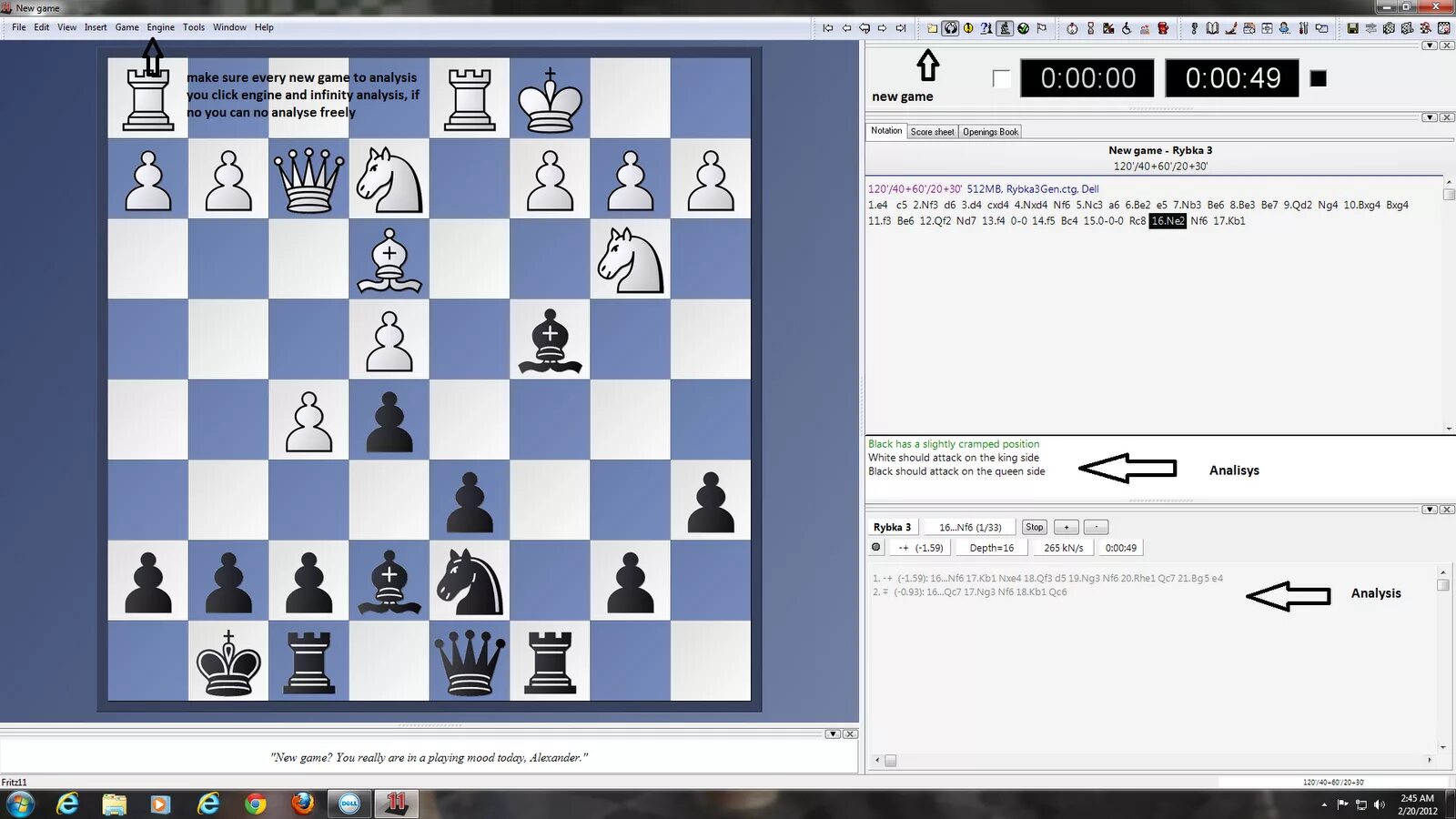This screenshot has width=1456, height=819.
Task: Open the engine pane dropdown arrow
Action: click(1430, 510)
